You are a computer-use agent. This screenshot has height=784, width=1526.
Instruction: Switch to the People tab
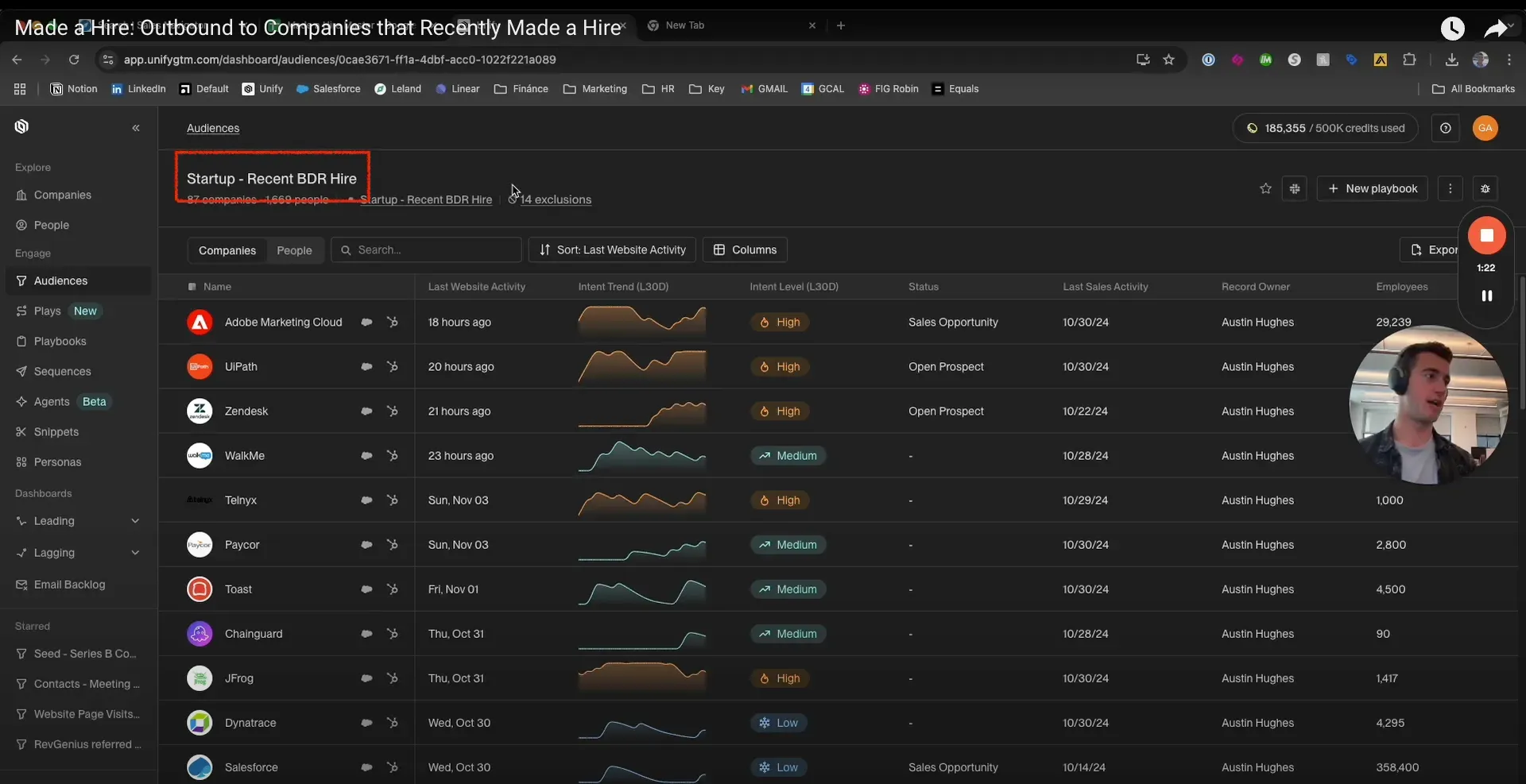(x=294, y=250)
